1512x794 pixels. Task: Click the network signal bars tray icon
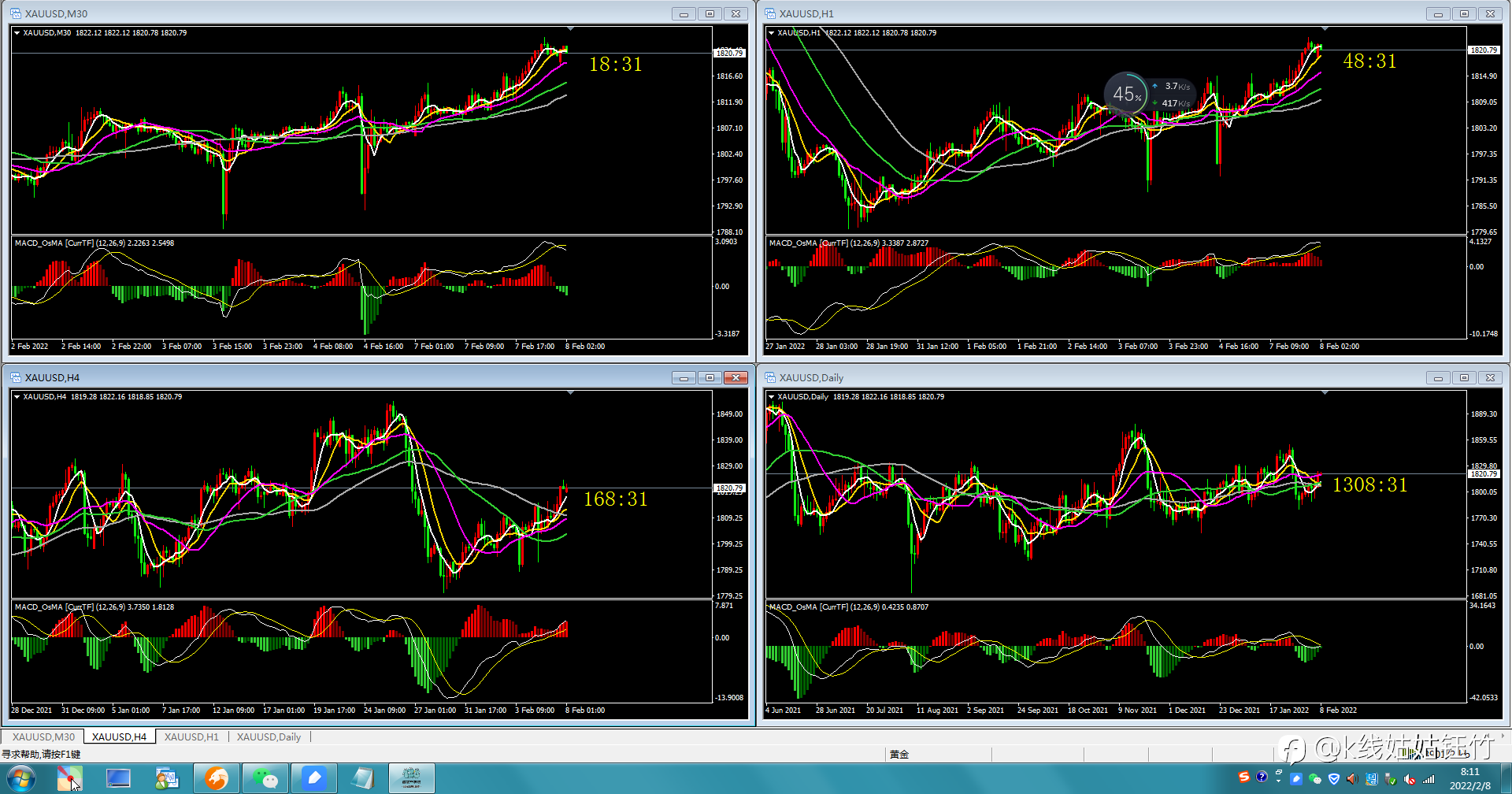(x=1429, y=779)
